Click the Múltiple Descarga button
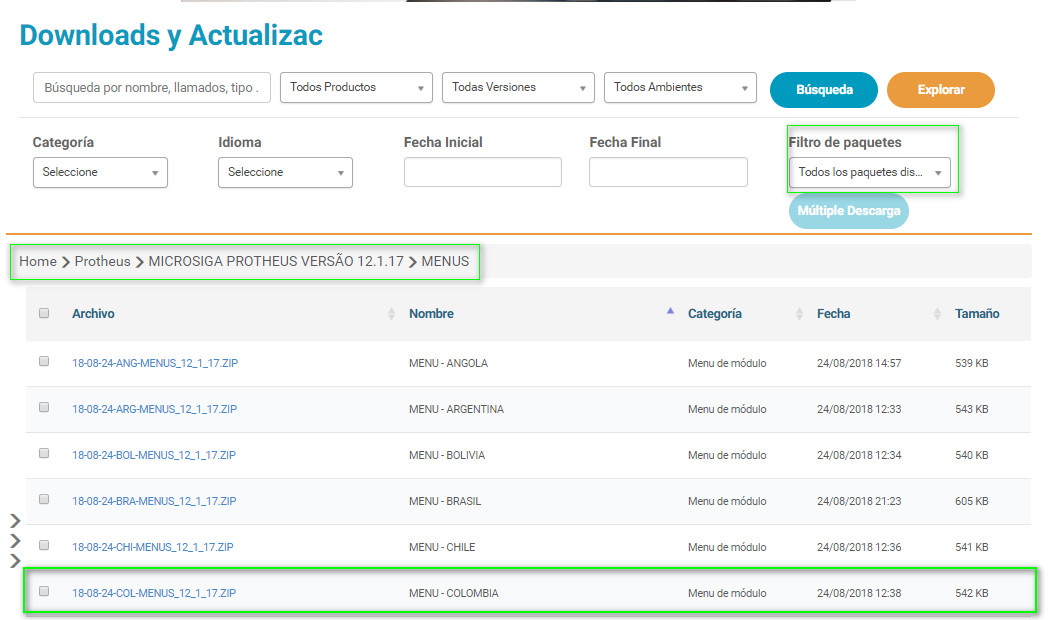This screenshot has width=1052, height=620. (x=849, y=211)
